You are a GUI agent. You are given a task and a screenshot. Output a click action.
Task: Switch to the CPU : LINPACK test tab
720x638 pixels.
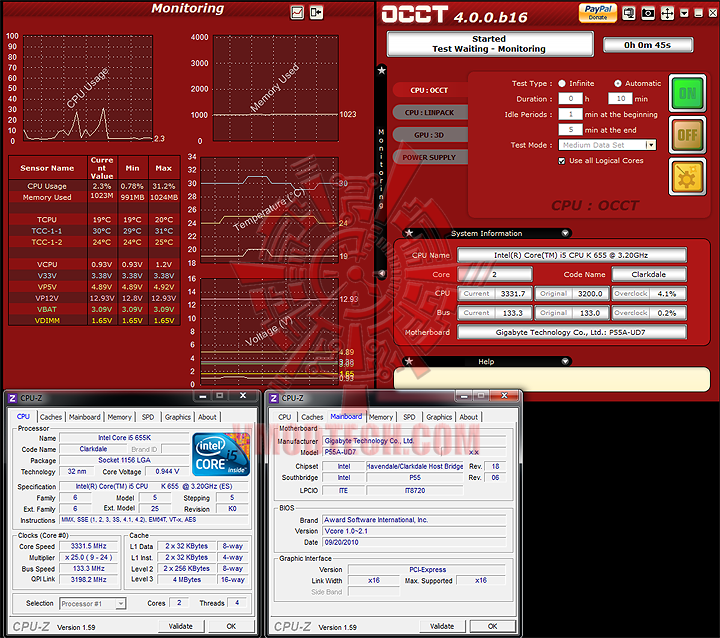[430, 113]
